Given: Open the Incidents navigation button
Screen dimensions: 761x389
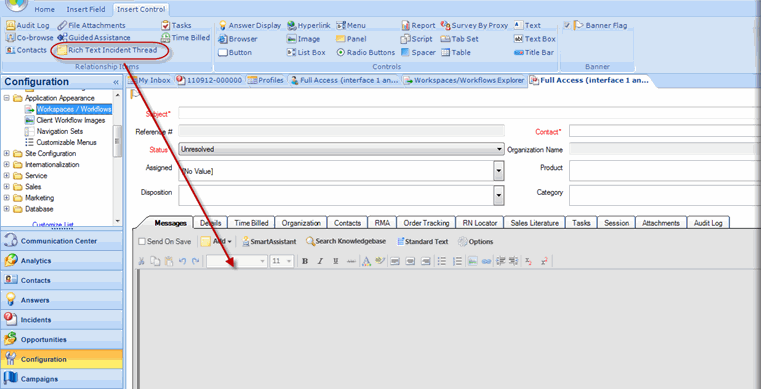Looking at the screenshot, I should tap(62, 320).
